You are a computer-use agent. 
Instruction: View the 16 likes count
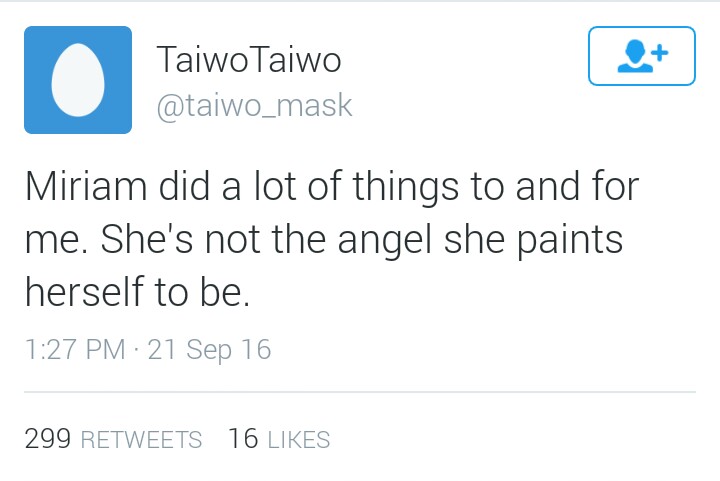point(243,438)
